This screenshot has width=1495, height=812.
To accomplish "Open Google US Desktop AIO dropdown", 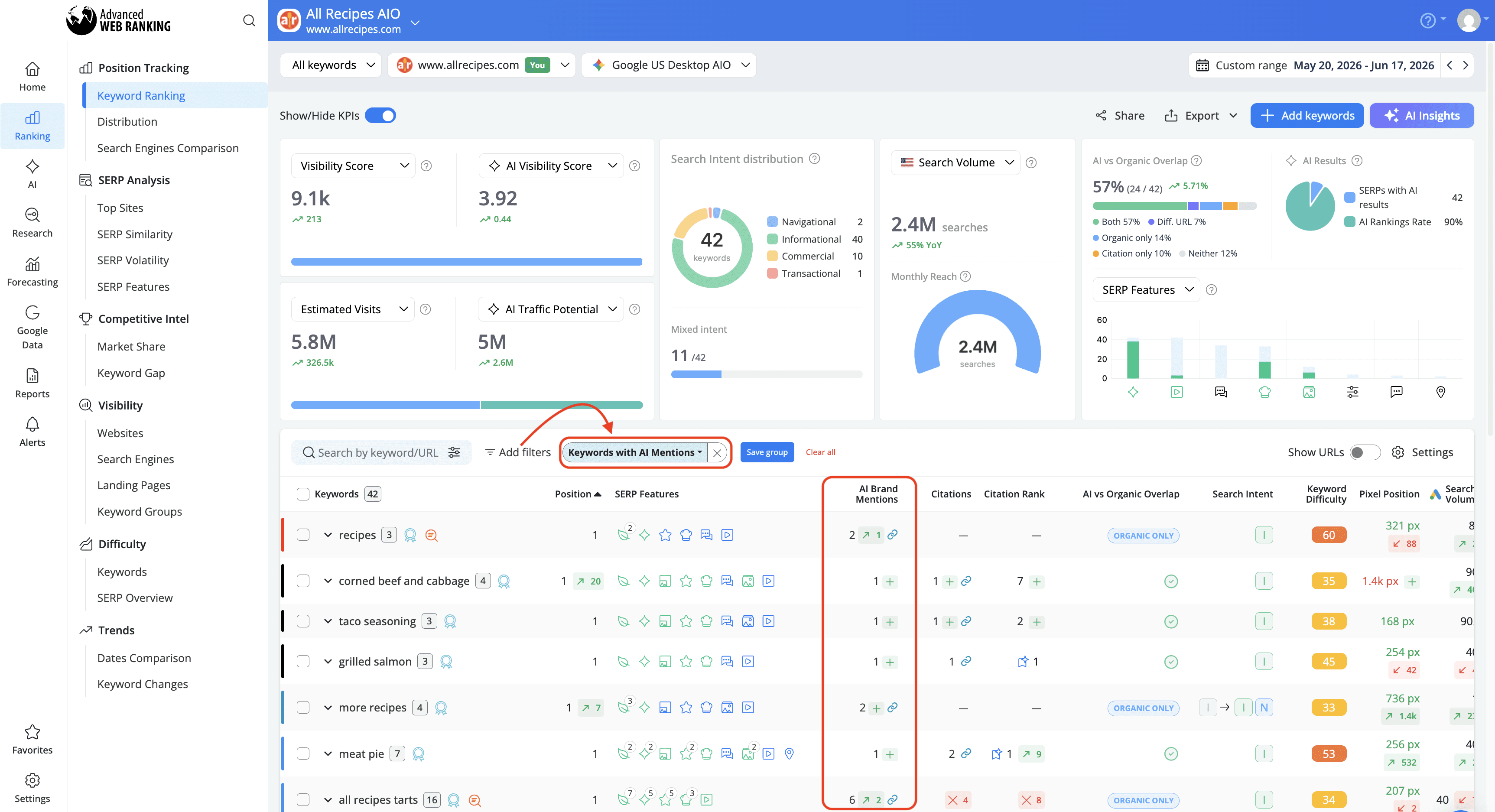I will (669, 65).
